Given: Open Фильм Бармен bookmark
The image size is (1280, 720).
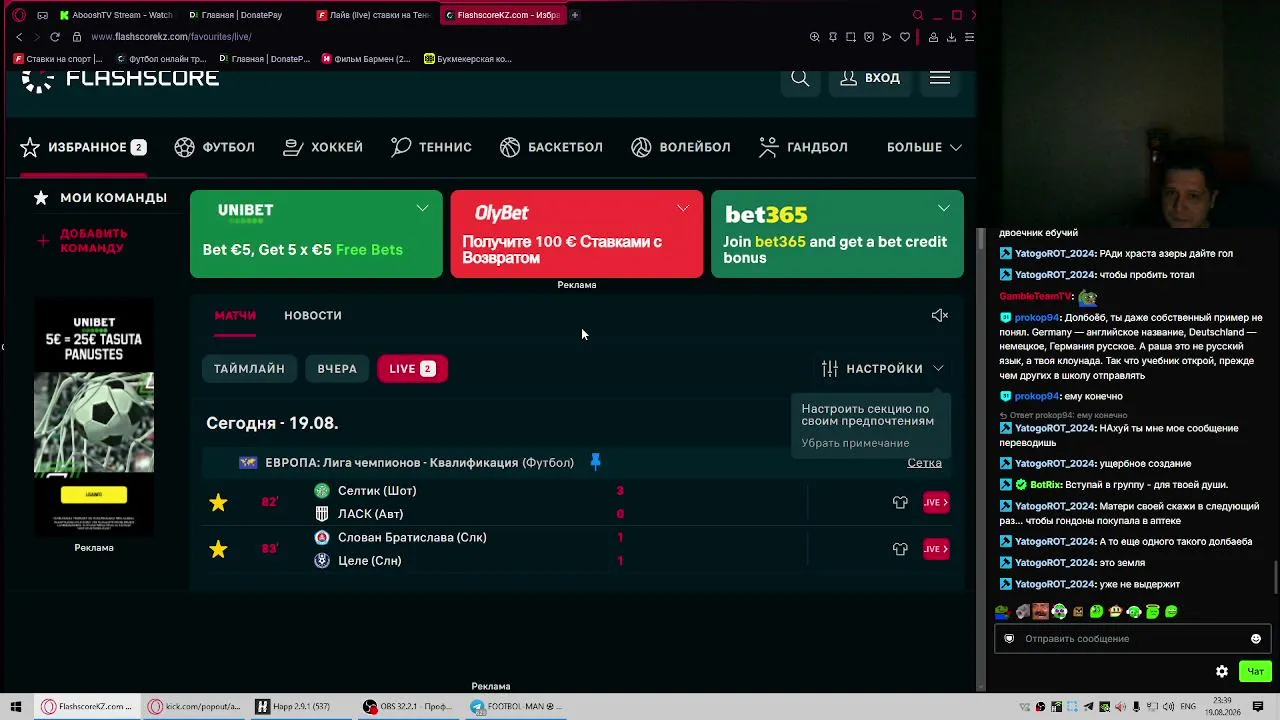Looking at the screenshot, I should 366,59.
